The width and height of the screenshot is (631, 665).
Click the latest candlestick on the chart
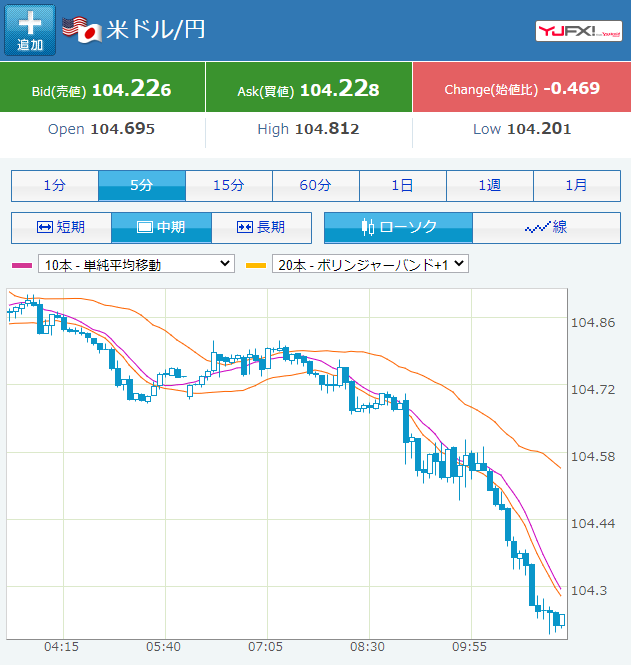(562, 620)
